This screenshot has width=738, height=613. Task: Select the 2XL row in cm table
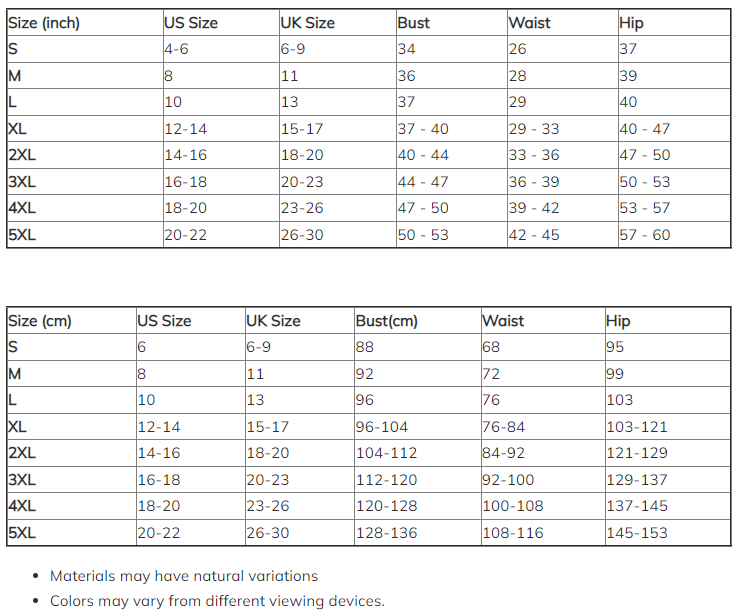point(22,453)
